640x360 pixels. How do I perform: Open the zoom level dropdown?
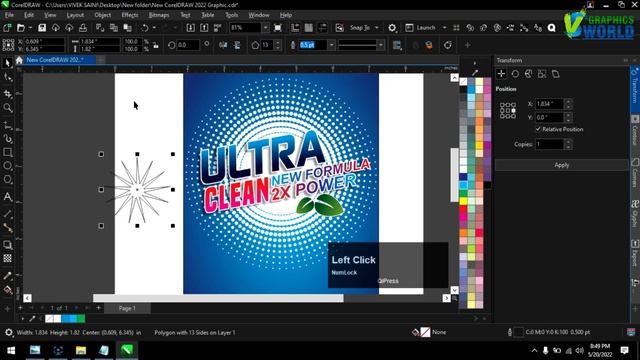(x=266, y=27)
